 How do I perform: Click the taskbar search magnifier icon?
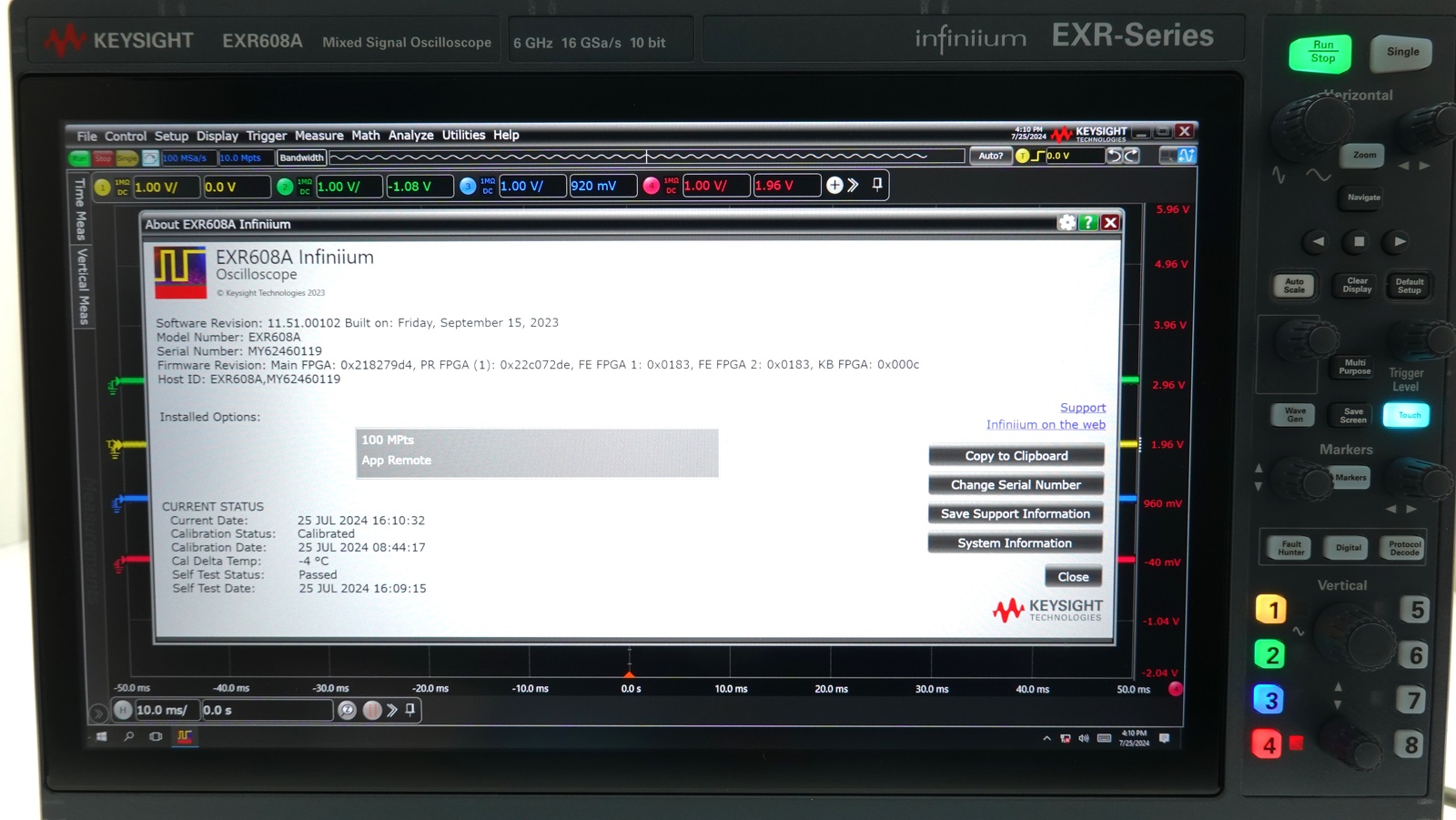pyautogui.click(x=129, y=736)
